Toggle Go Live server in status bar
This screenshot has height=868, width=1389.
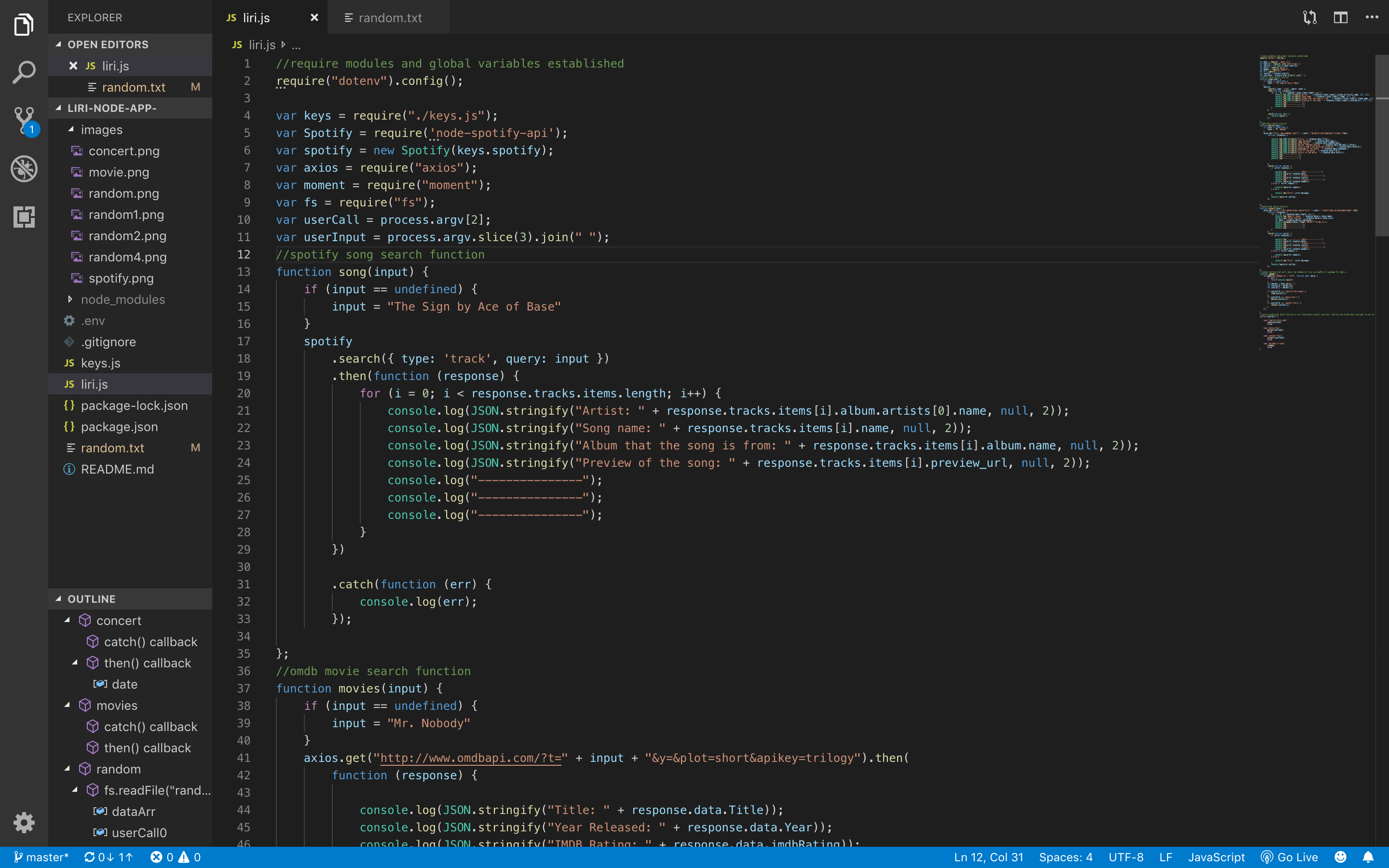click(1289, 857)
